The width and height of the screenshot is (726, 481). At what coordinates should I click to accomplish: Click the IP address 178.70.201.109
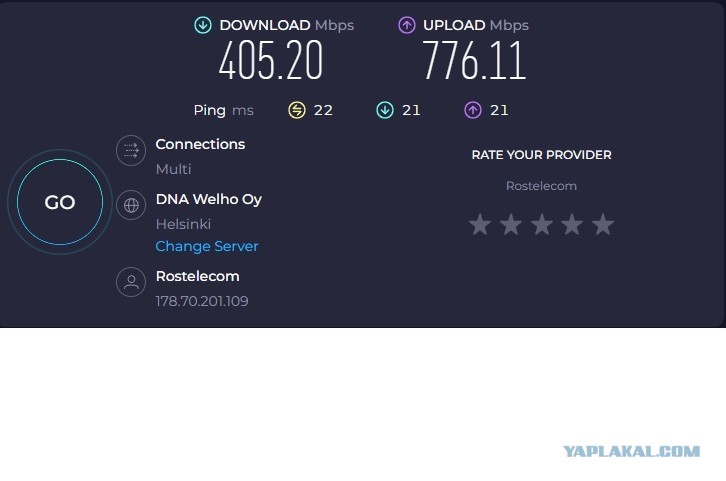[x=202, y=301]
